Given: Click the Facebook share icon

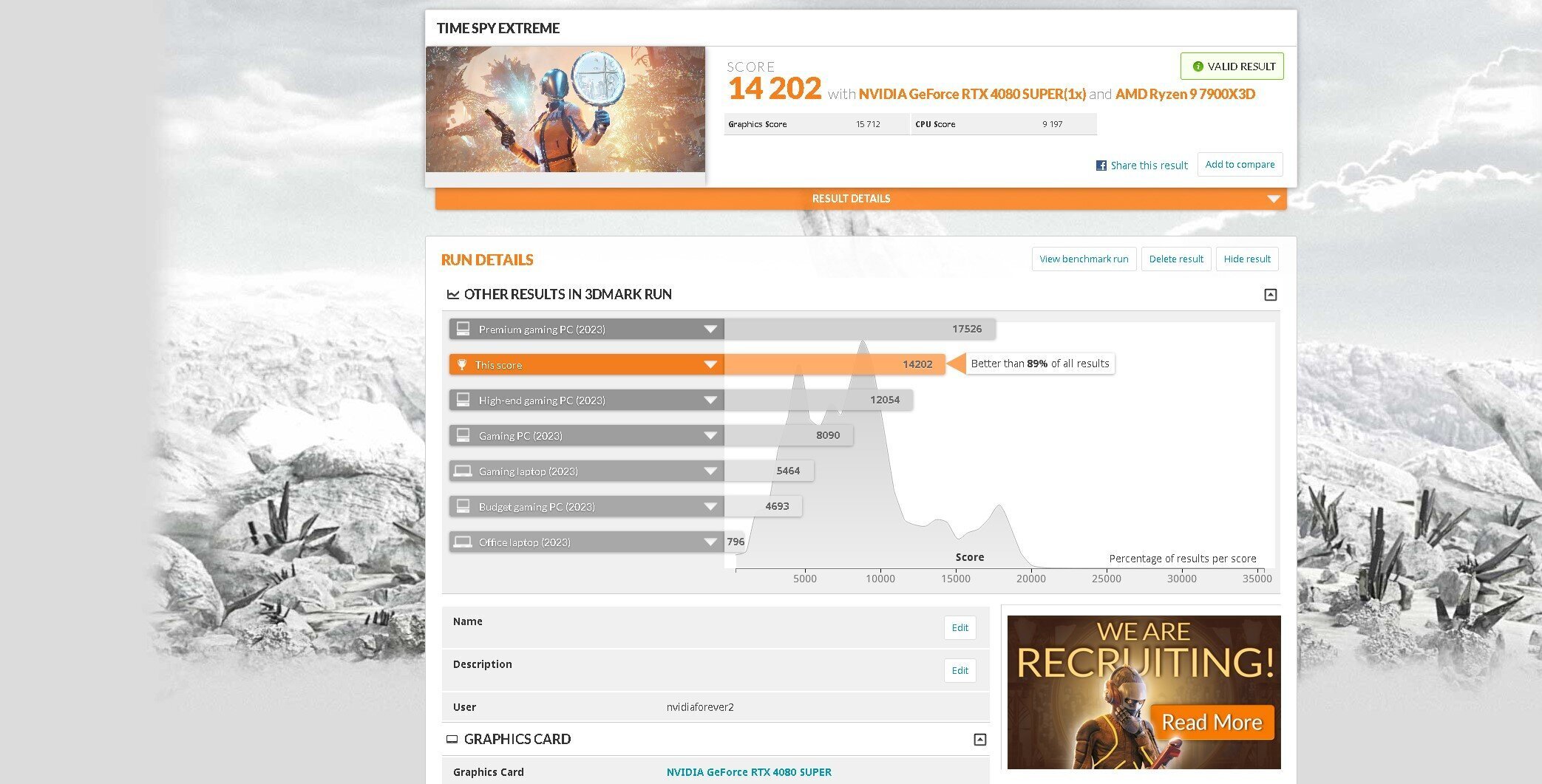Looking at the screenshot, I should [x=1101, y=166].
